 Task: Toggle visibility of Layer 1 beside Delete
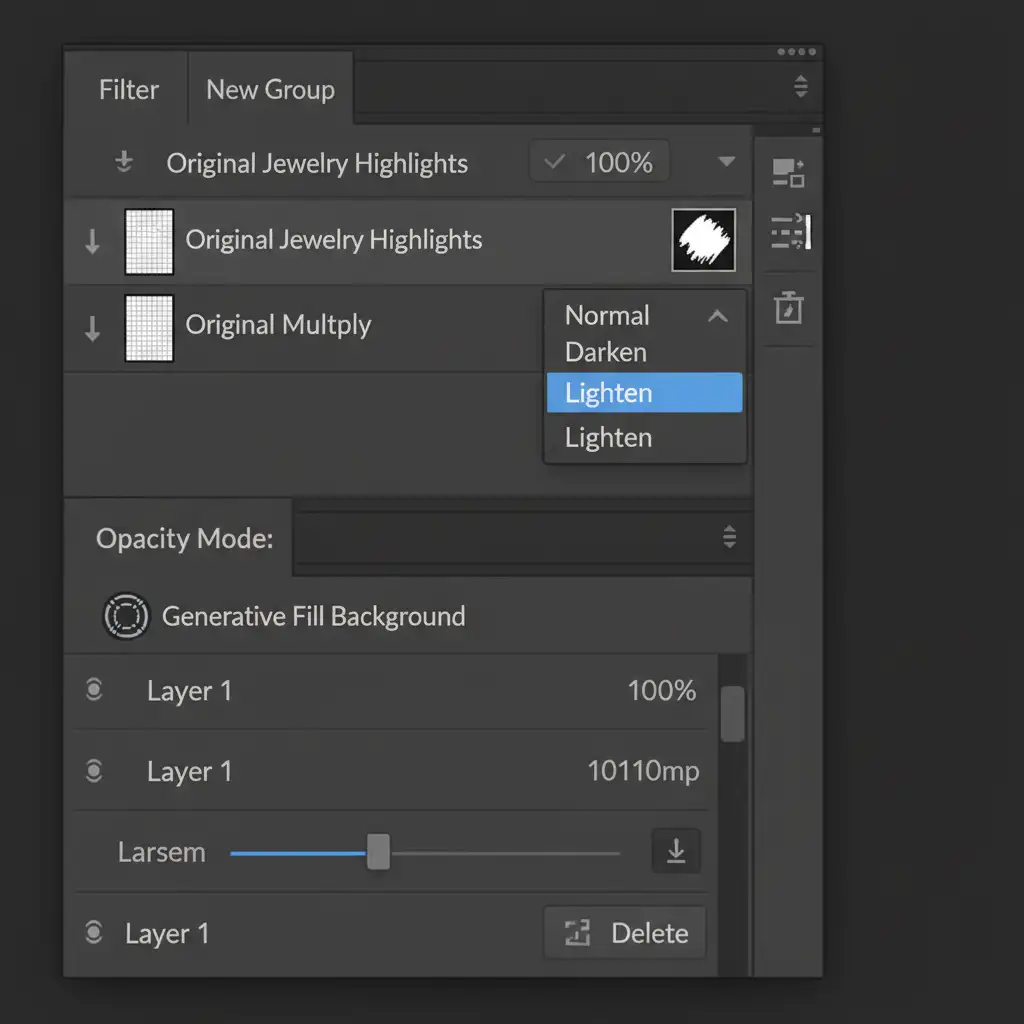(x=94, y=933)
